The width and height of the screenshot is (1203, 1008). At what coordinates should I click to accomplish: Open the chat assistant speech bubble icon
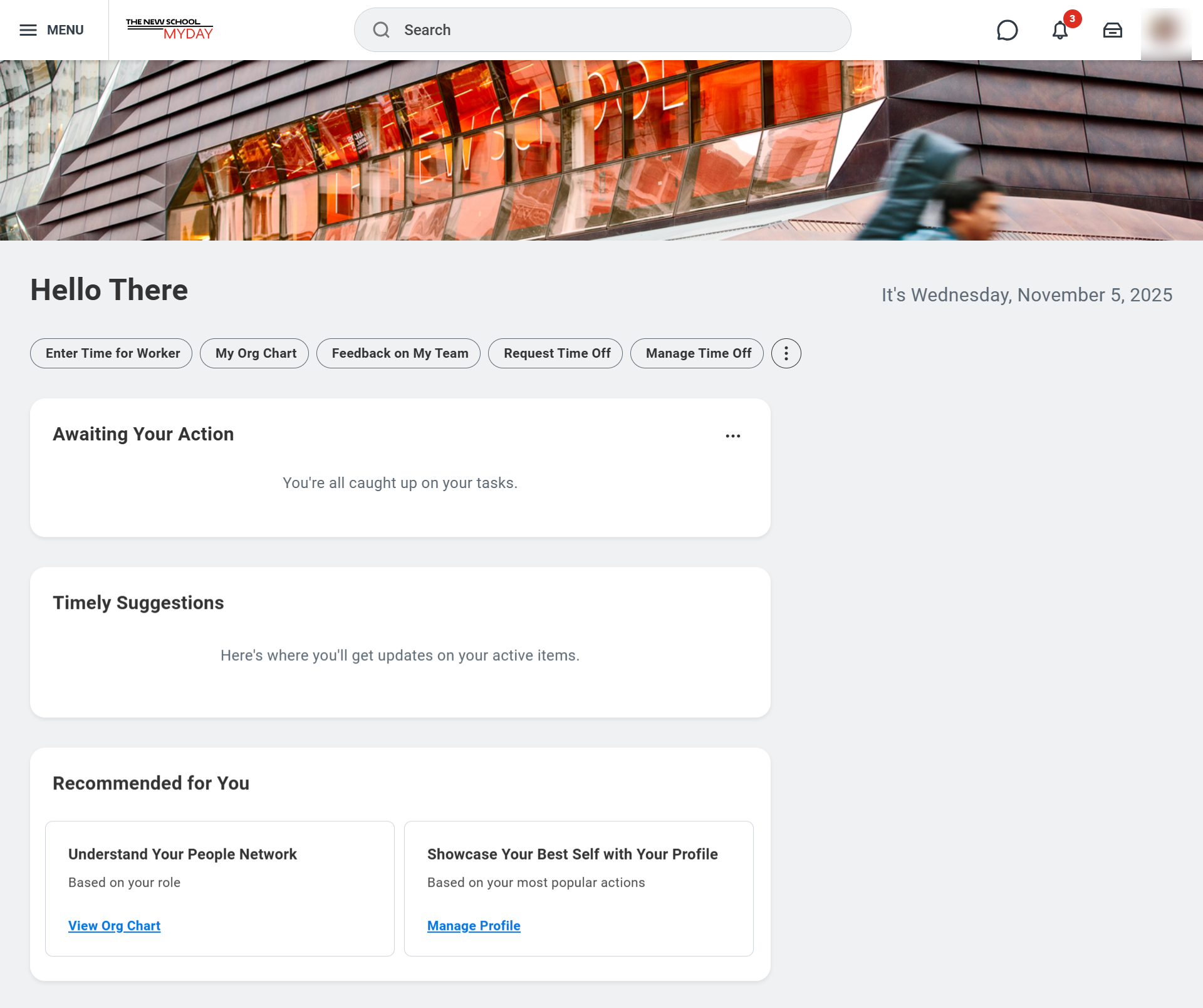click(x=1007, y=30)
